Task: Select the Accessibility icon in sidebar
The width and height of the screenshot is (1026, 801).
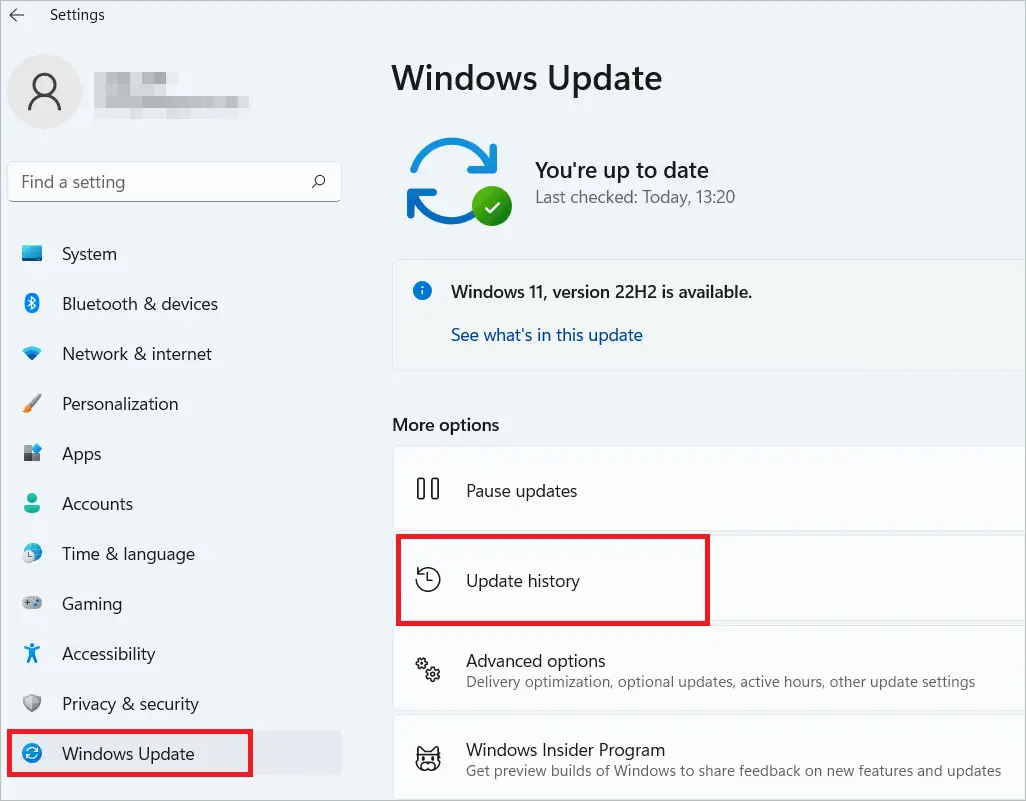Action: click(x=31, y=654)
